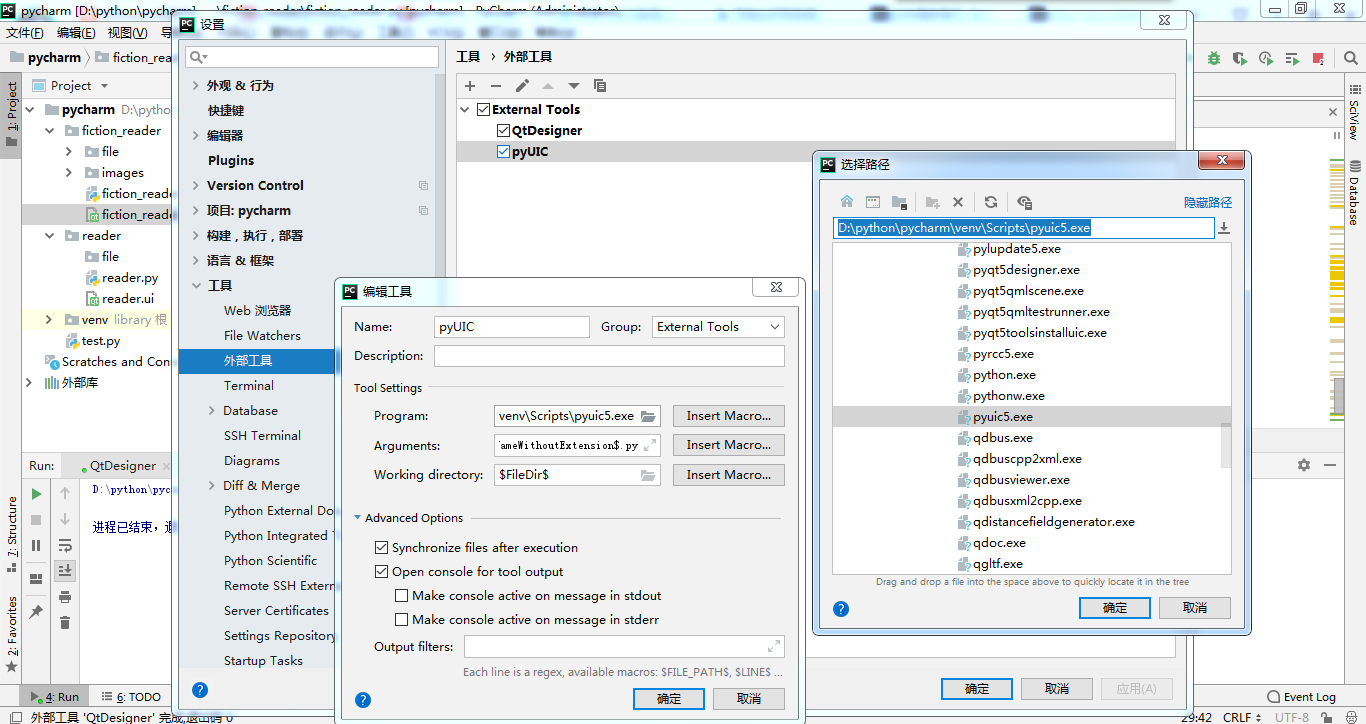The height and width of the screenshot is (724, 1366).
Task: Expand the venv folder in Project tree
Action: click(49, 319)
